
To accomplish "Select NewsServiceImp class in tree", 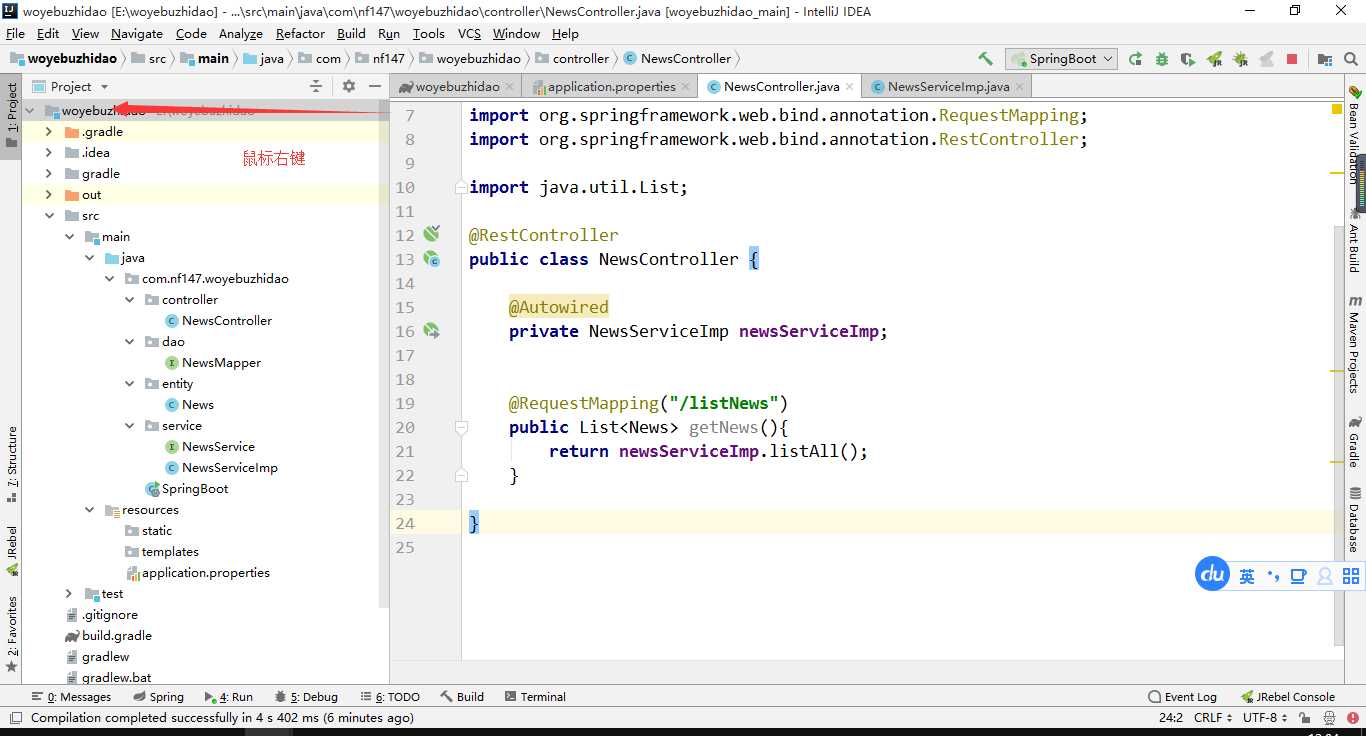I will point(221,468).
